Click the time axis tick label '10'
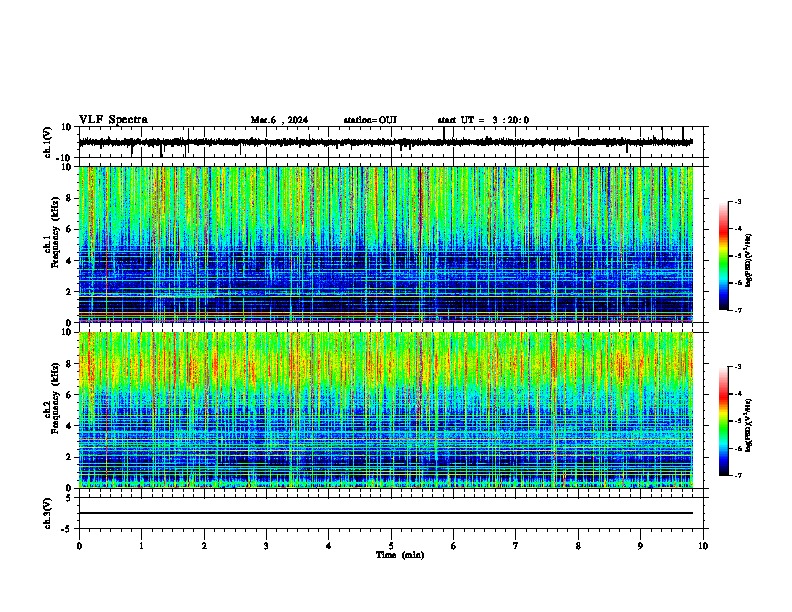This screenshot has width=792, height=612. (703, 546)
